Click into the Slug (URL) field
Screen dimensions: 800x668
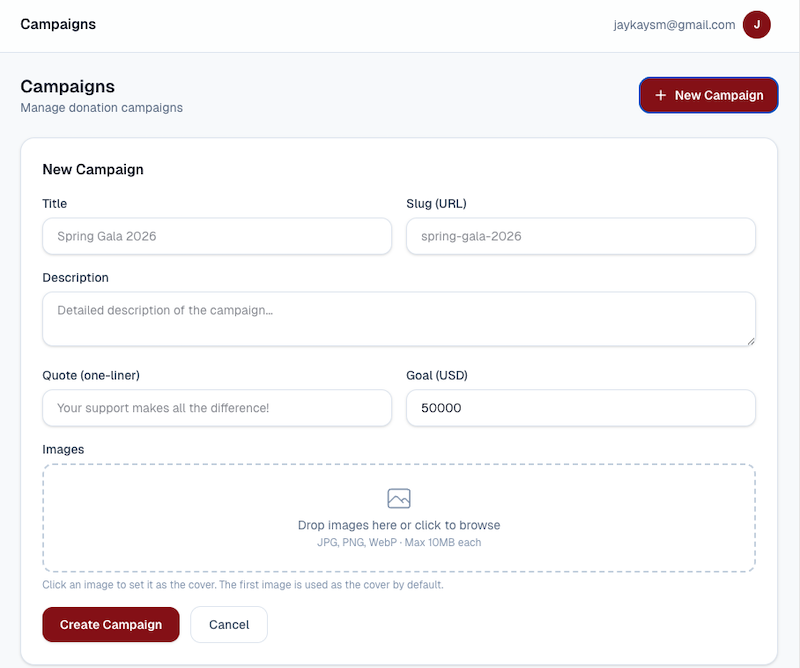coord(580,237)
